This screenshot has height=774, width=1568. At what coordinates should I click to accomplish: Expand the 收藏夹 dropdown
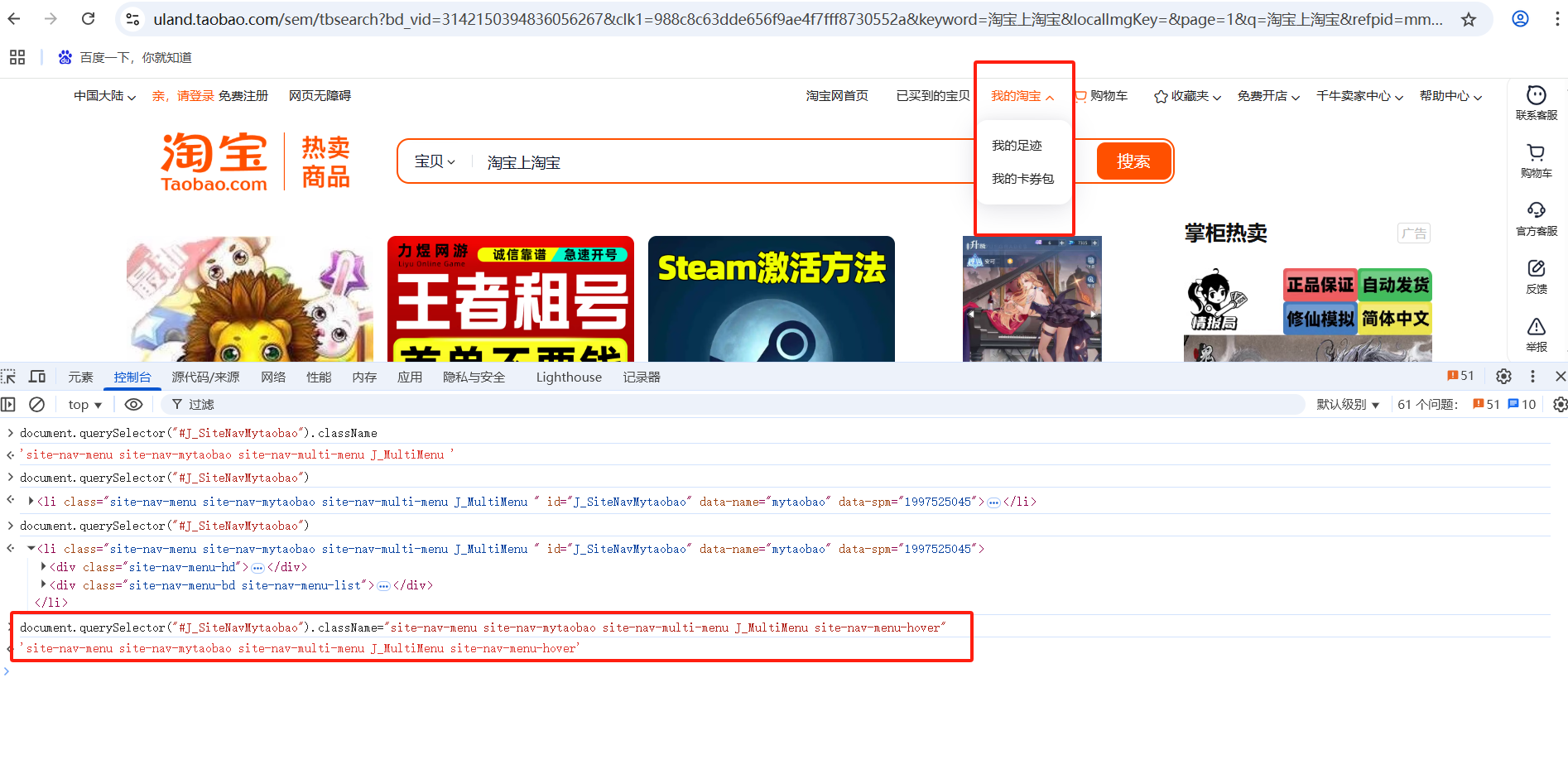coord(1188,96)
